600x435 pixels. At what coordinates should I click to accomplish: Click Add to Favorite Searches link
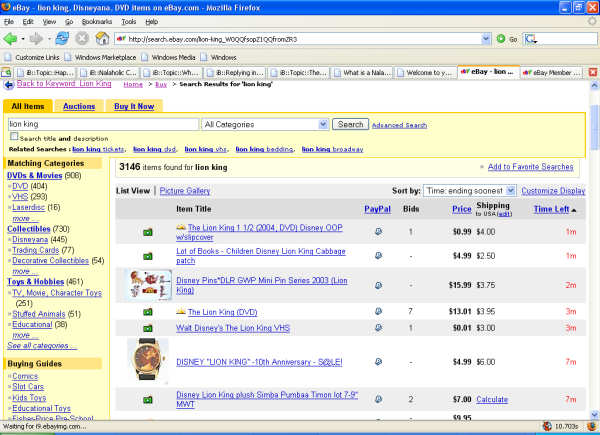tap(530, 167)
